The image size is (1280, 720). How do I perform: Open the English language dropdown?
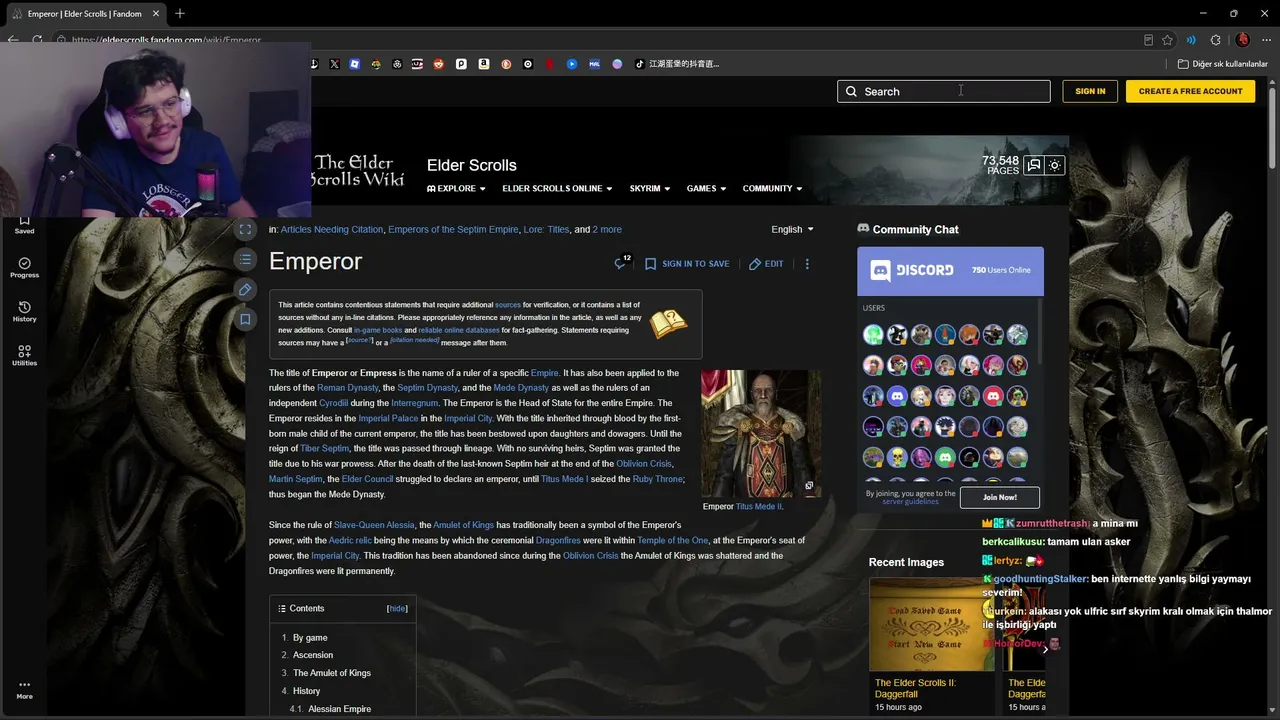click(x=792, y=229)
